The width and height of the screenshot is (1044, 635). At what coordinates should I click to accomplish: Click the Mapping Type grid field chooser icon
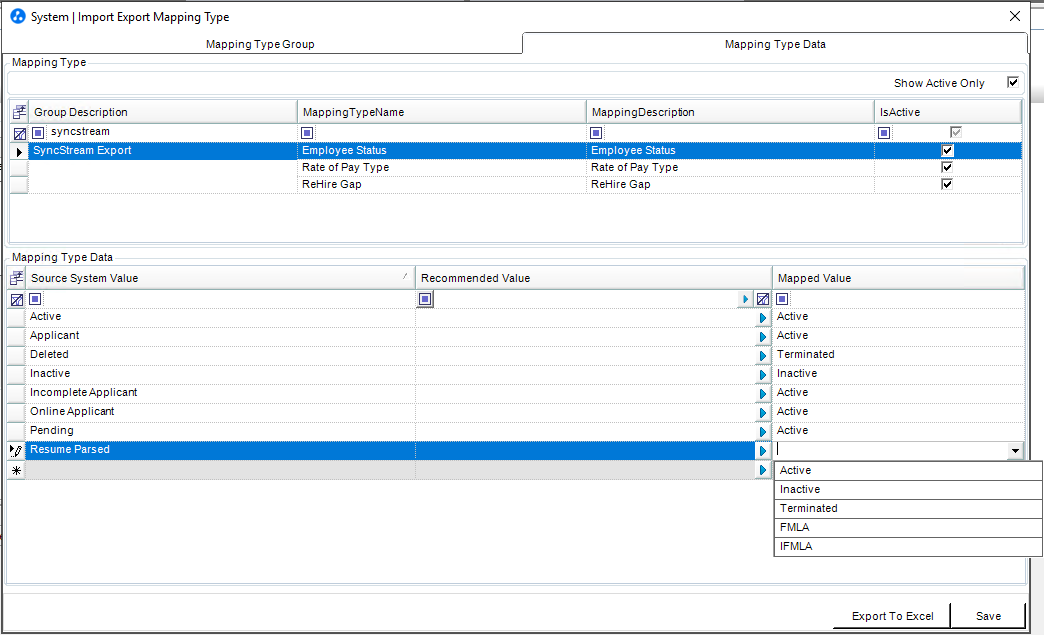[19, 112]
